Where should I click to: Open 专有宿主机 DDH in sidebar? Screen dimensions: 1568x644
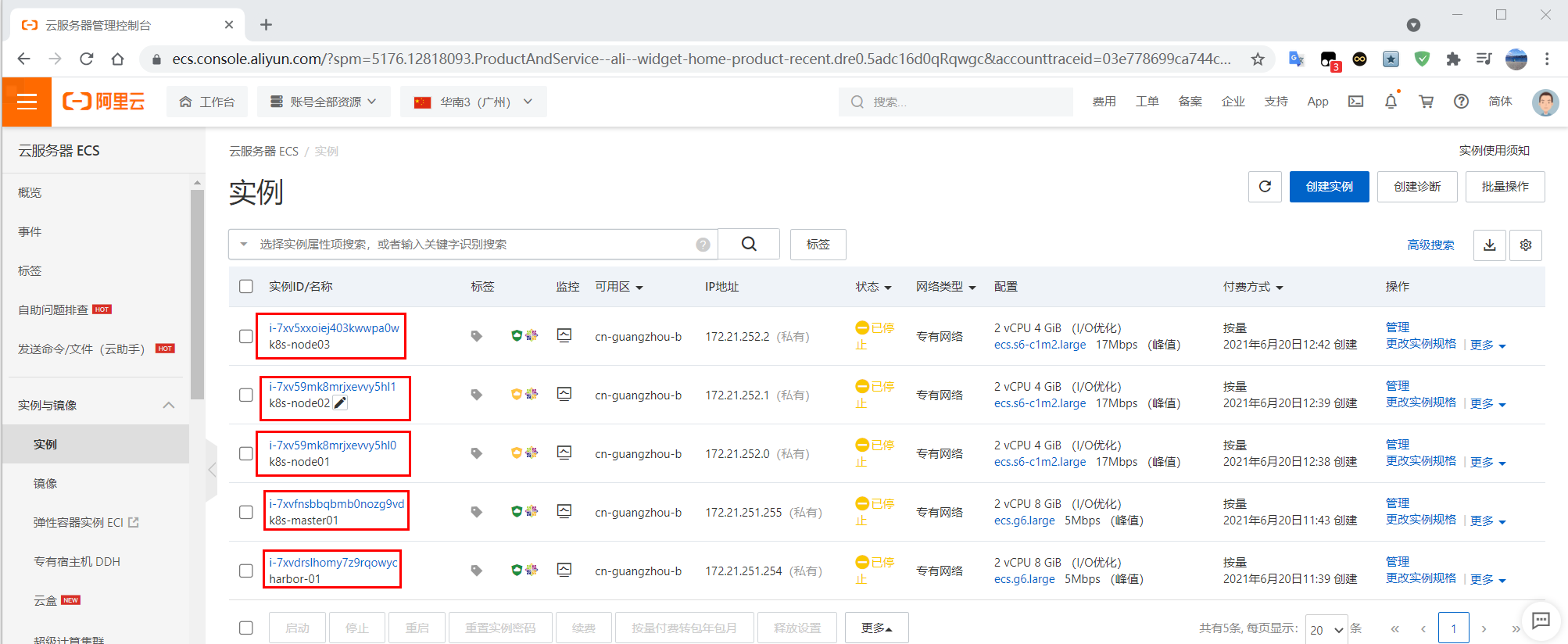pyautogui.click(x=77, y=561)
